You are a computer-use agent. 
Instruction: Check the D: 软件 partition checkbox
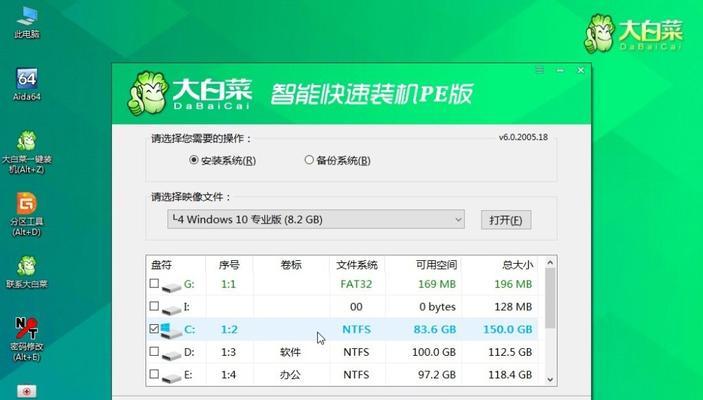click(154, 352)
